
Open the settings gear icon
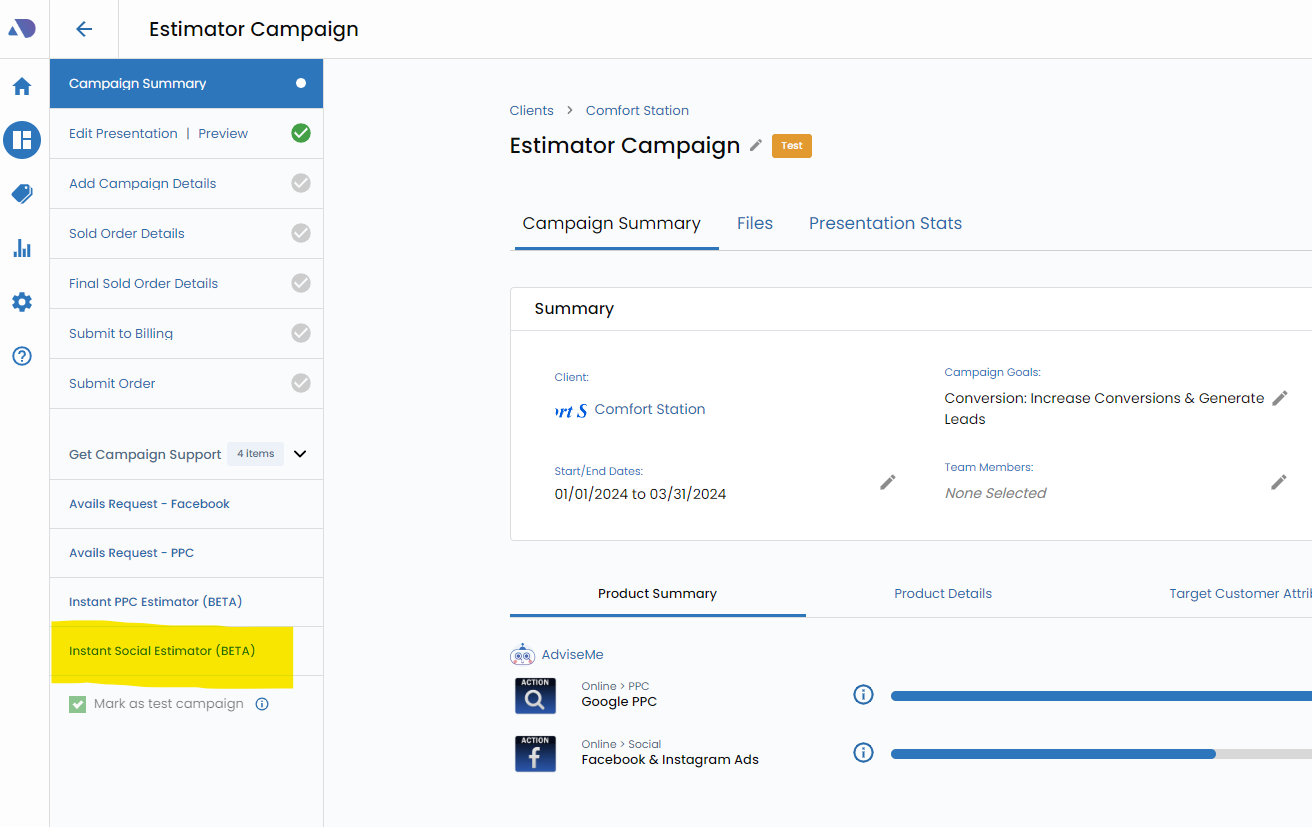point(22,302)
